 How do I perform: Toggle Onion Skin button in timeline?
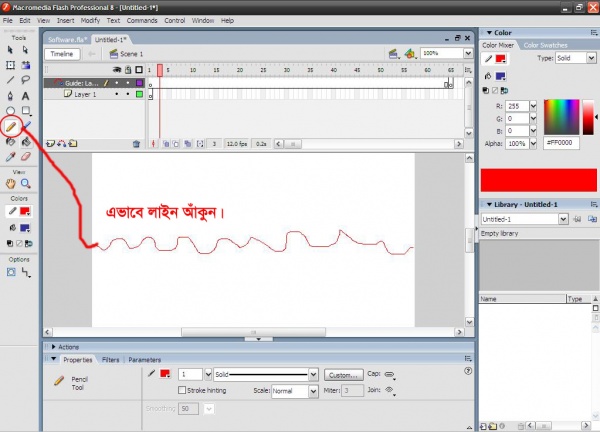click(x=166, y=144)
